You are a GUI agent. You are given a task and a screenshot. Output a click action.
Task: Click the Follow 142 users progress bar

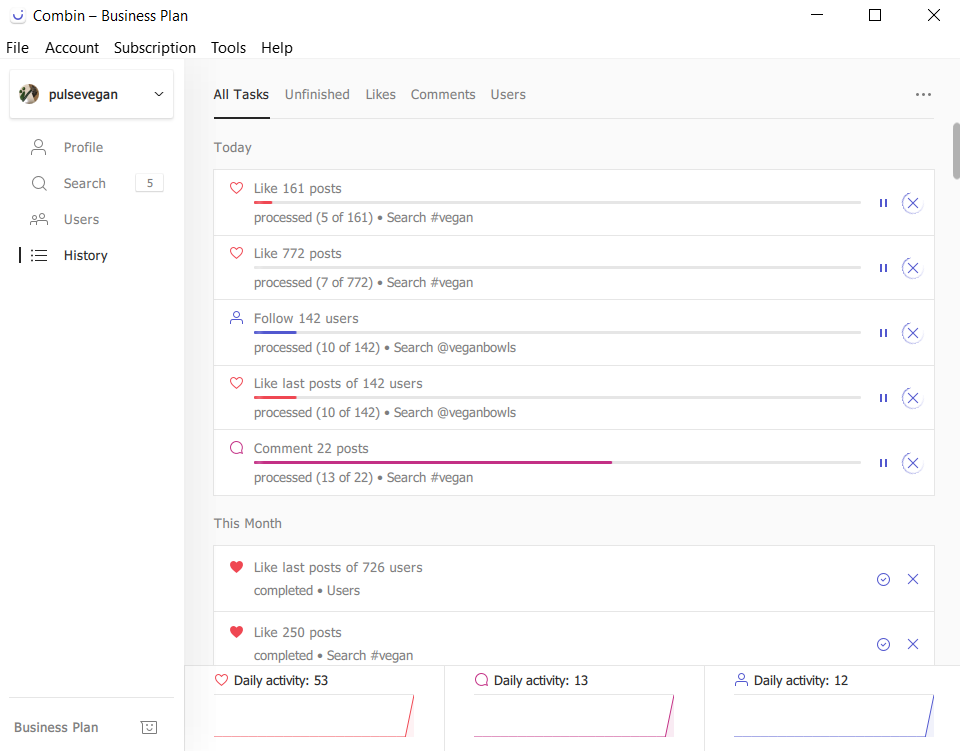click(x=557, y=332)
